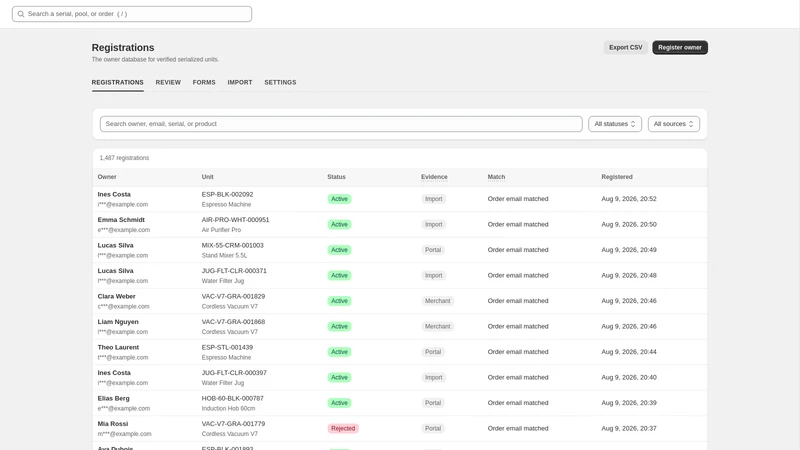The image size is (800, 450).
Task: Focus the serial, pool, or order search box
Action: click(132, 14)
